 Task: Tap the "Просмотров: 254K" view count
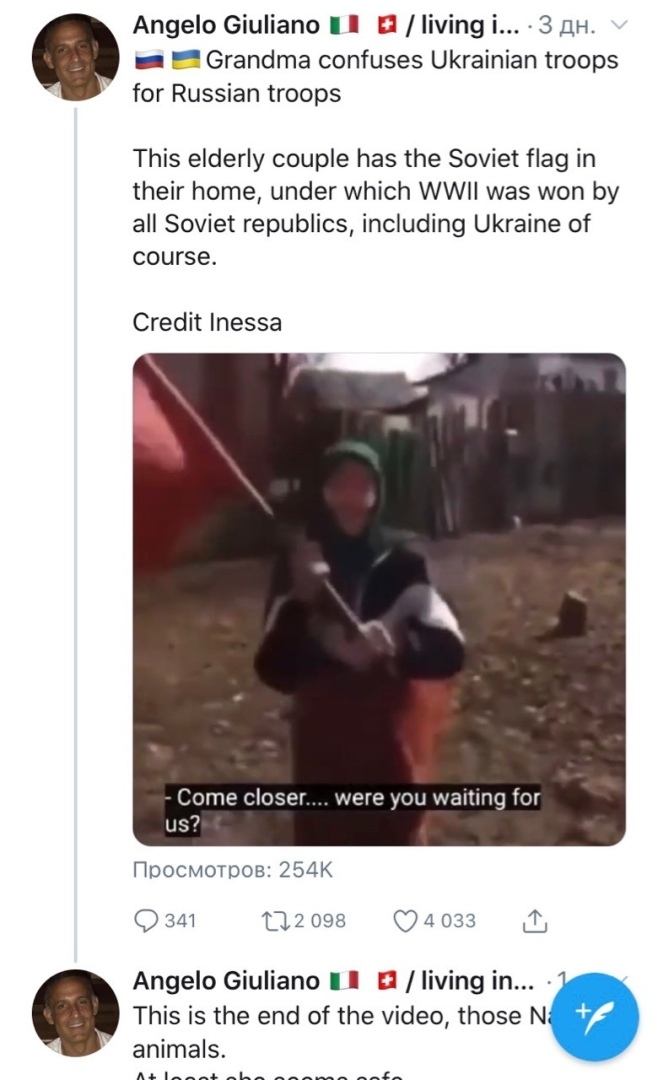pos(232,871)
